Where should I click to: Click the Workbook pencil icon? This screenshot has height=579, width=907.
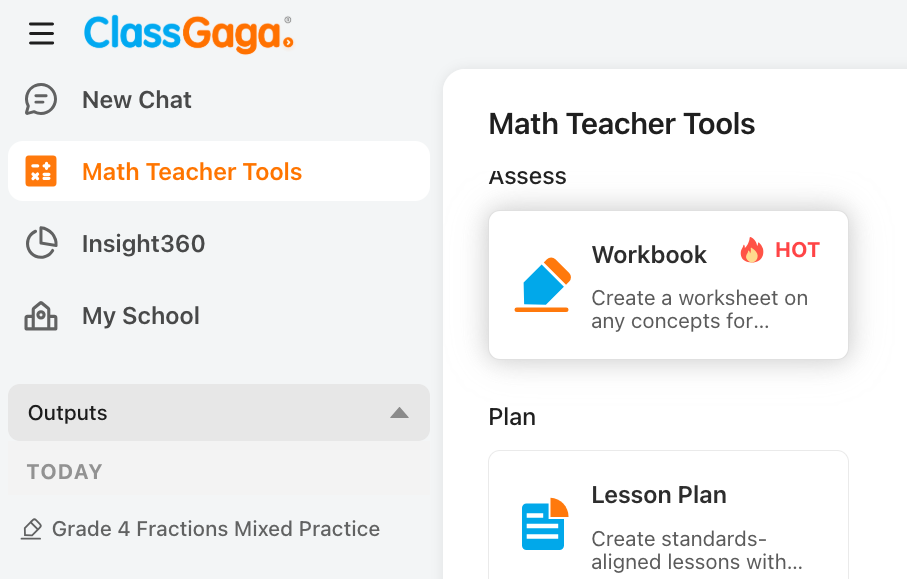[544, 285]
